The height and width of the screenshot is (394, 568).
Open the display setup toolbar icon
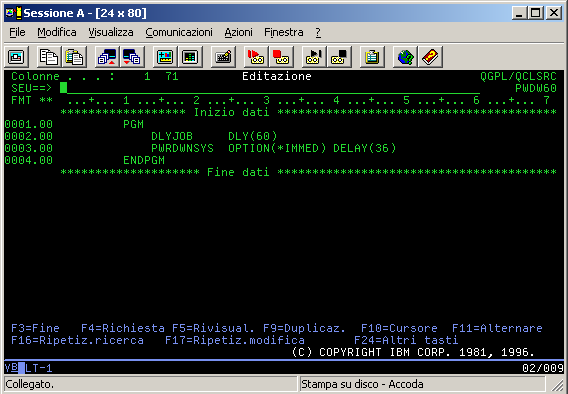[x=165, y=57]
